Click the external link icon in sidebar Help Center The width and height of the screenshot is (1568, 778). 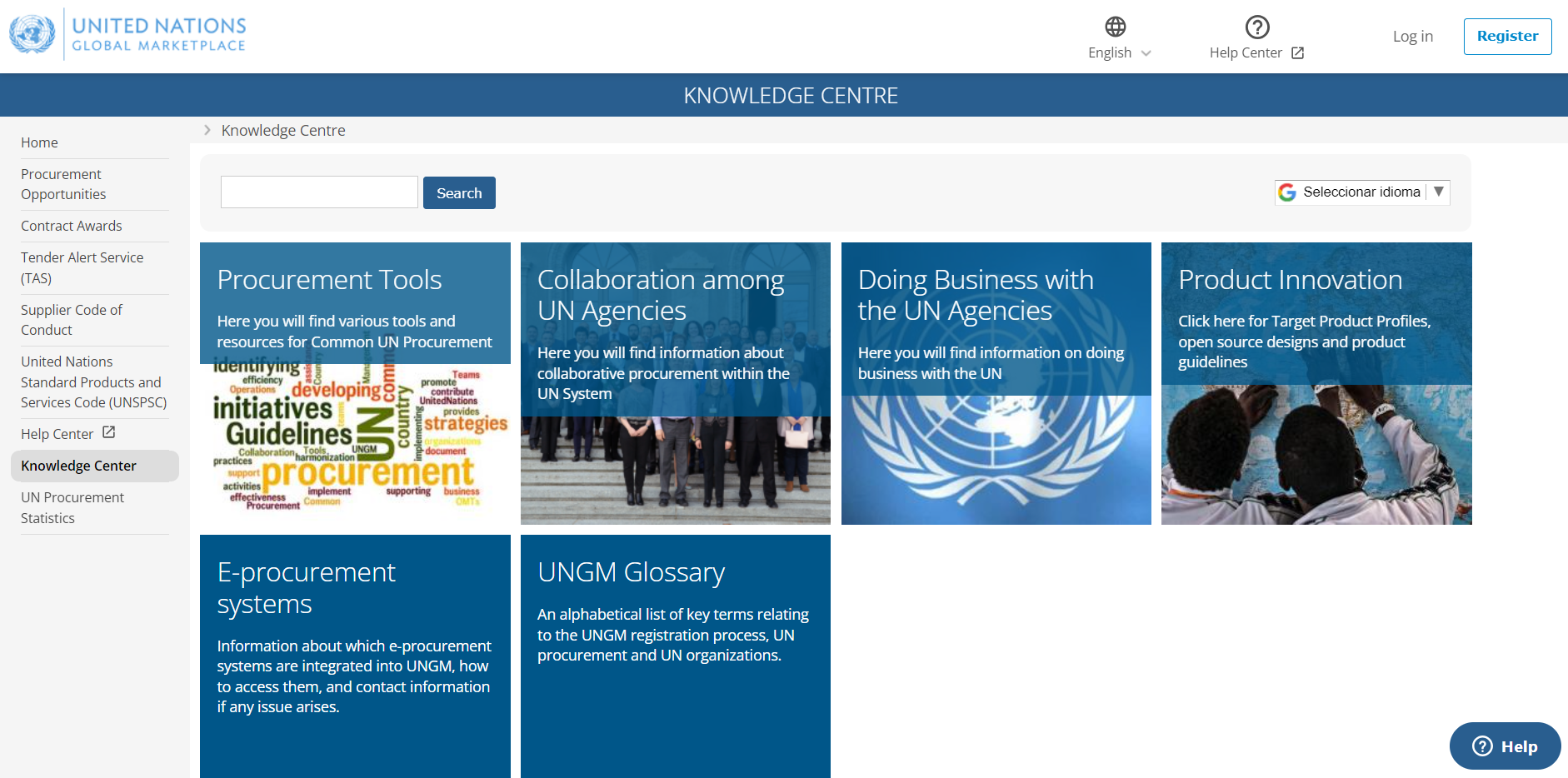pyautogui.click(x=108, y=432)
